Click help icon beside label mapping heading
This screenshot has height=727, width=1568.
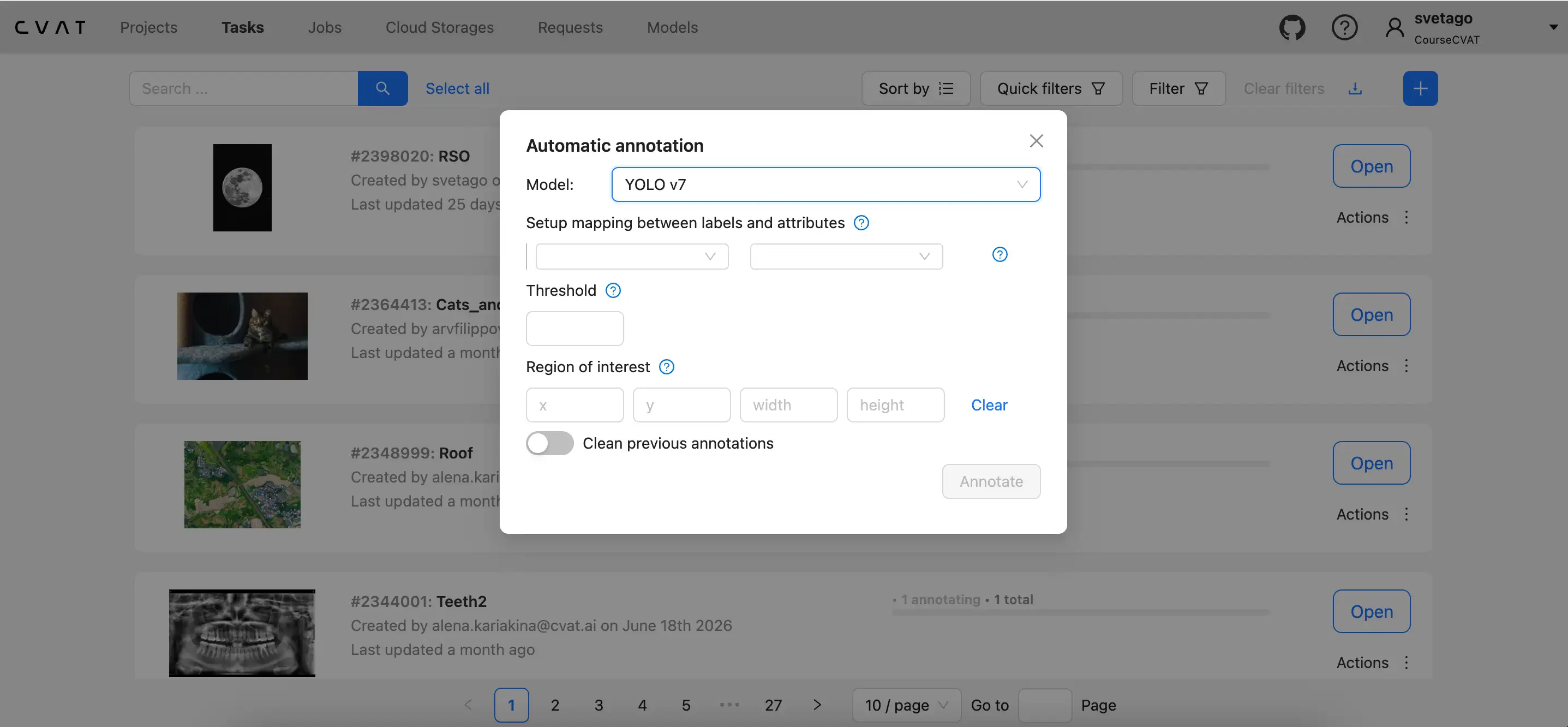(861, 223)
